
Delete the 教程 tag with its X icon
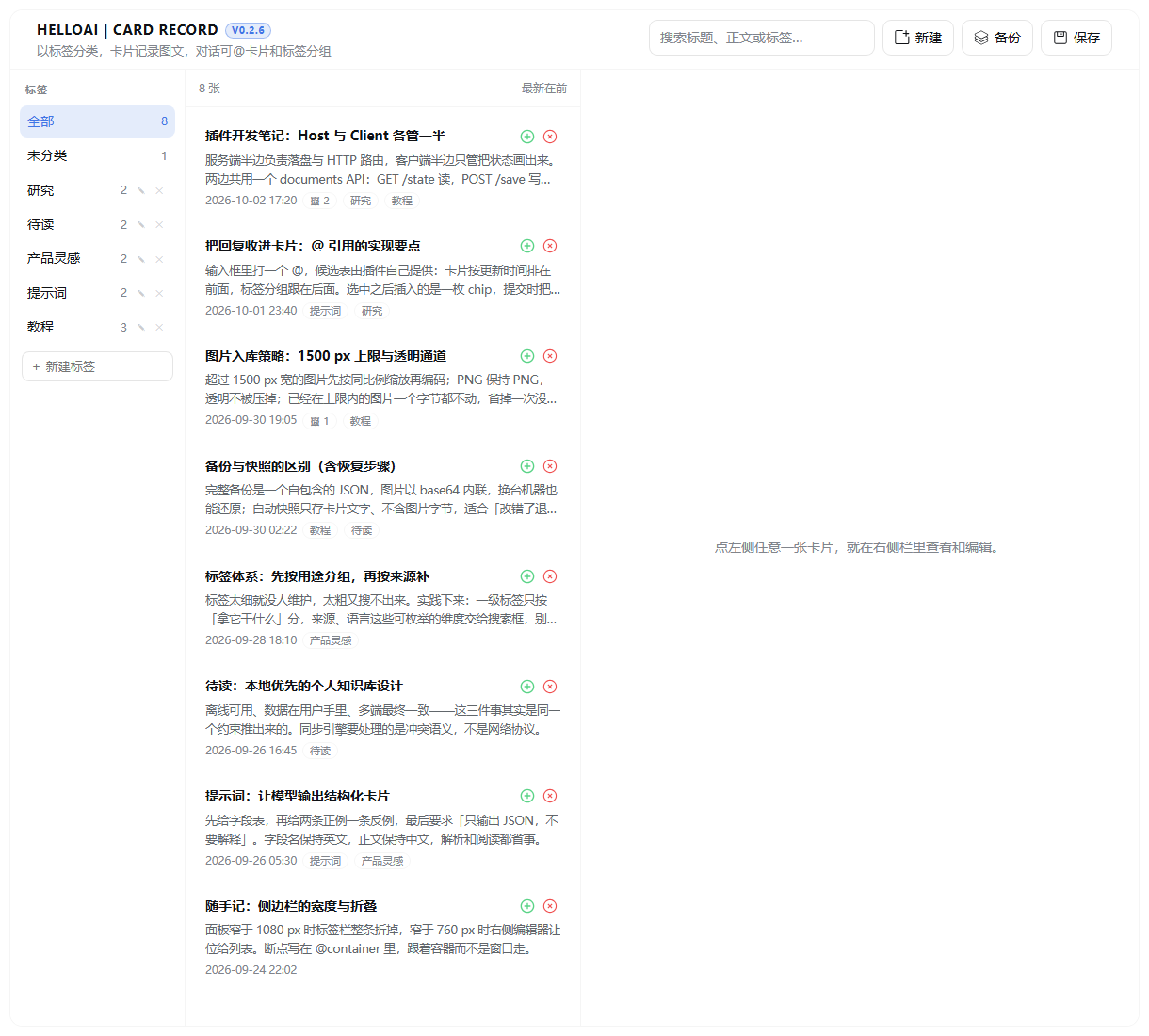point(159,327)
